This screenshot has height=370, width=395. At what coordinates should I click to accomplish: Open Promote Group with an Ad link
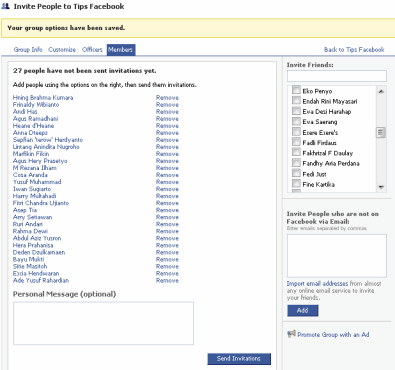point(333,335)
